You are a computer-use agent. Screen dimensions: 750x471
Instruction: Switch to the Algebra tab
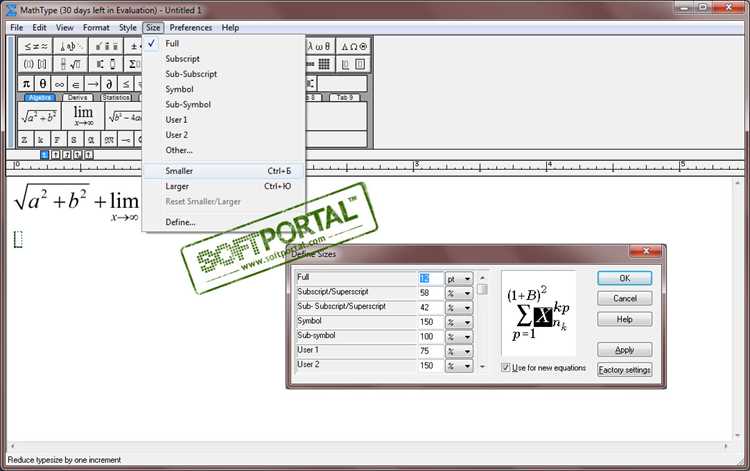(40, 98)
